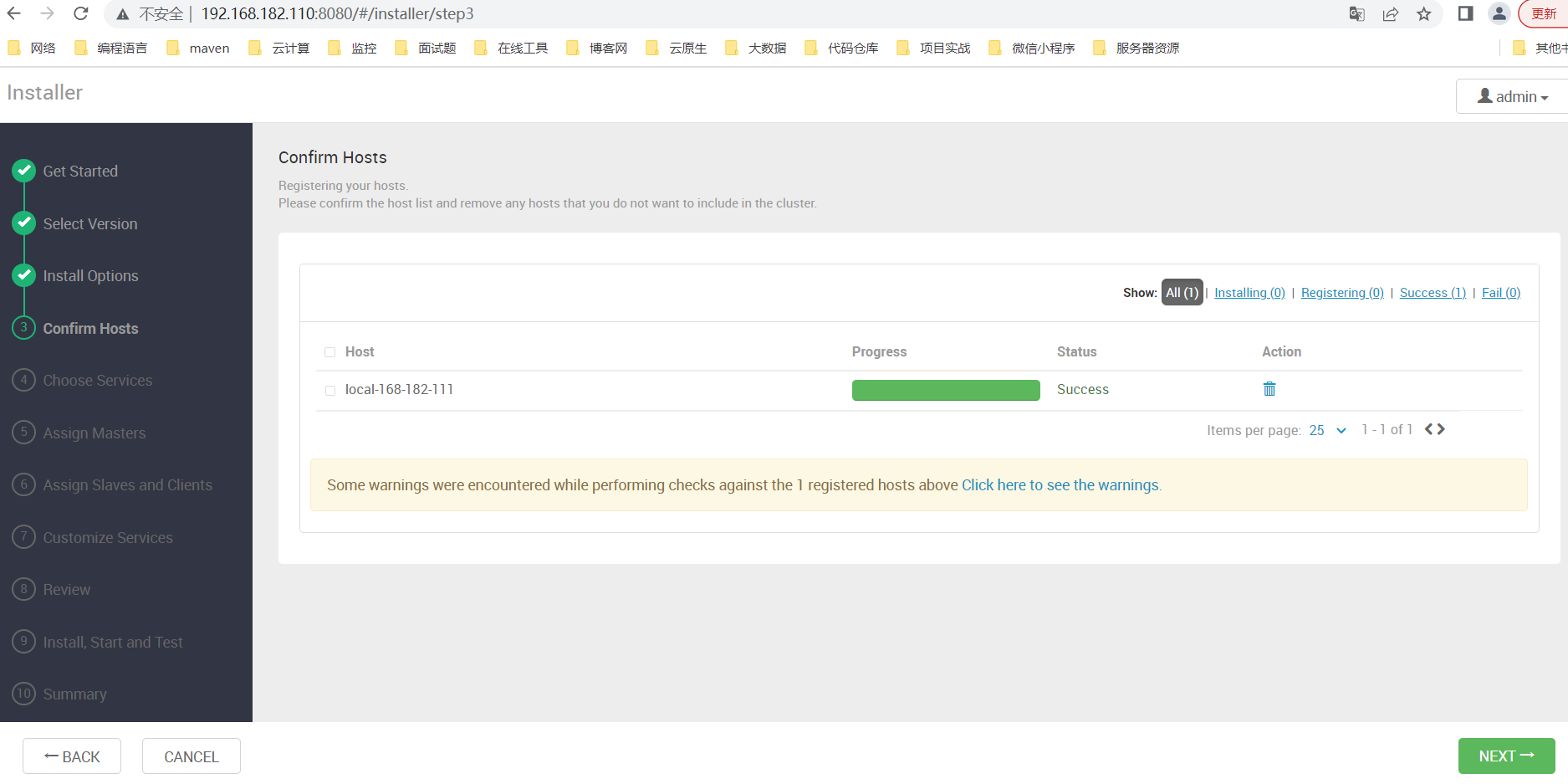This screenshot has height=784, width=1568.
Task: Click the 更新 browser update button
Action: click(1544, 14)
